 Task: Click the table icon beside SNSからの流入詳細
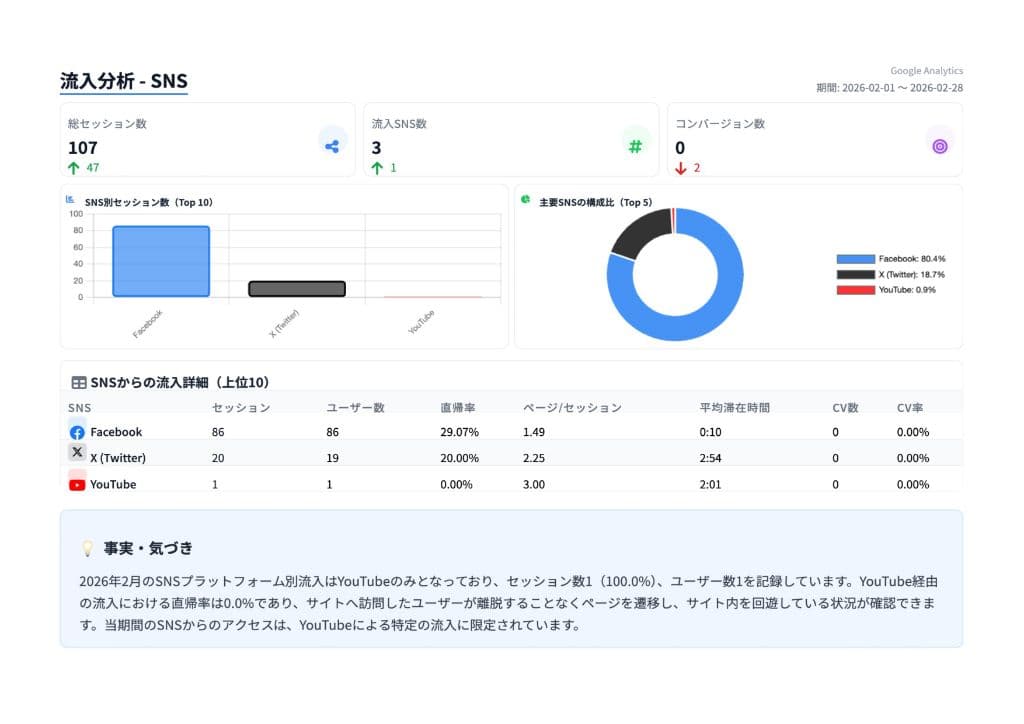[79, 382]
